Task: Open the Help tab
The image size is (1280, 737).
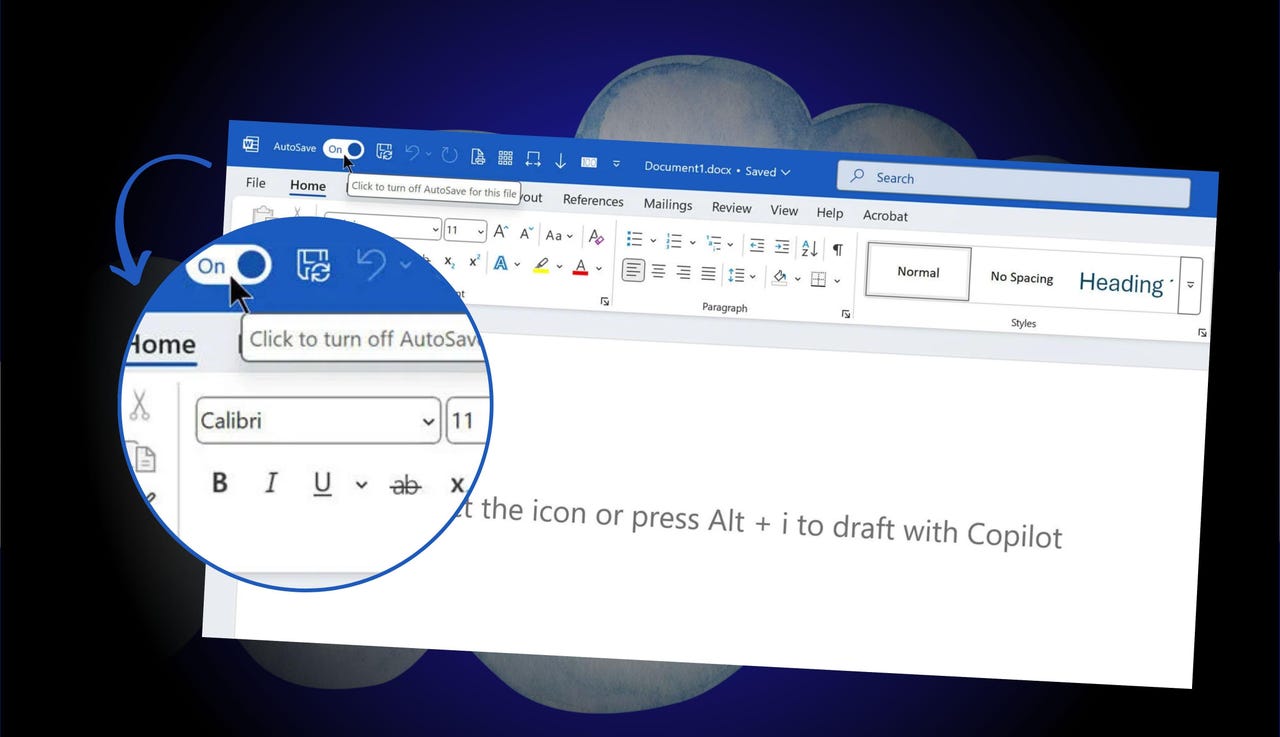Action: click(x=830, y=212)
